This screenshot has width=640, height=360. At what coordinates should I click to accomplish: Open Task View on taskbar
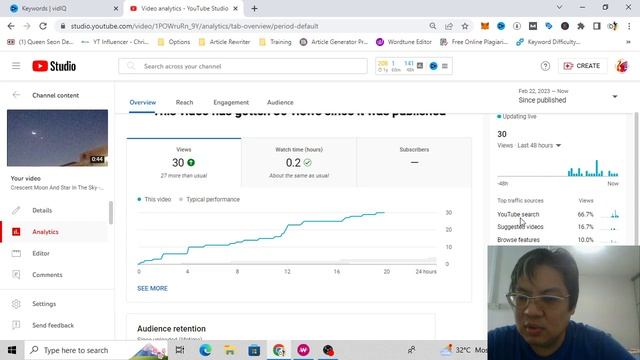(180, 350)
